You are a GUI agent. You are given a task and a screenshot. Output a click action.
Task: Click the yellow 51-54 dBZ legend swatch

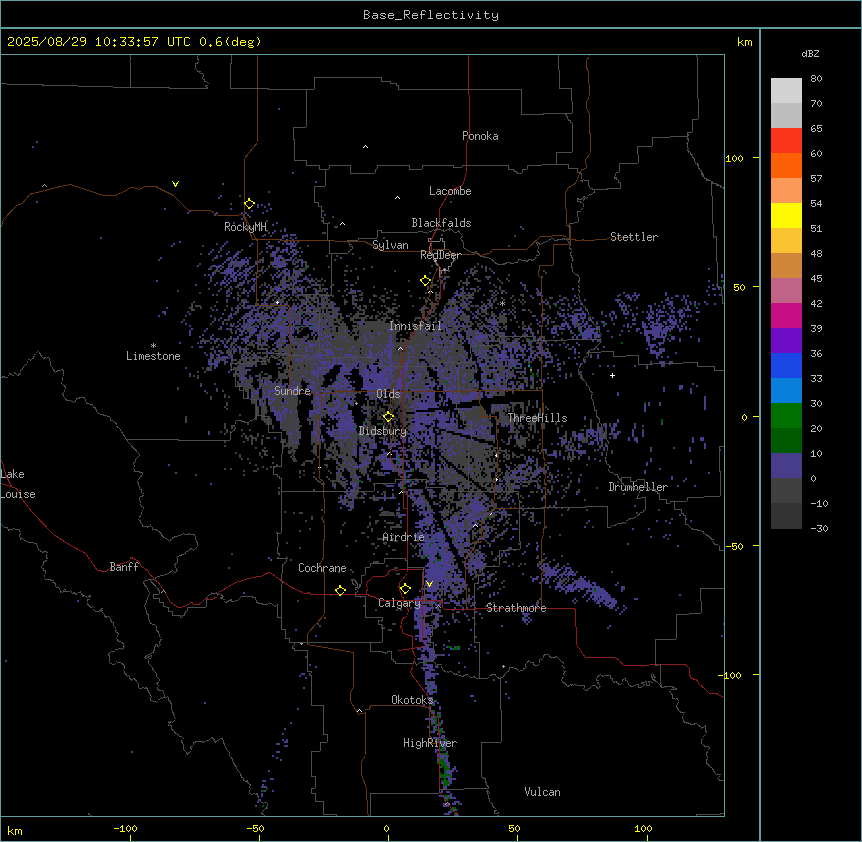coord(786,215)
